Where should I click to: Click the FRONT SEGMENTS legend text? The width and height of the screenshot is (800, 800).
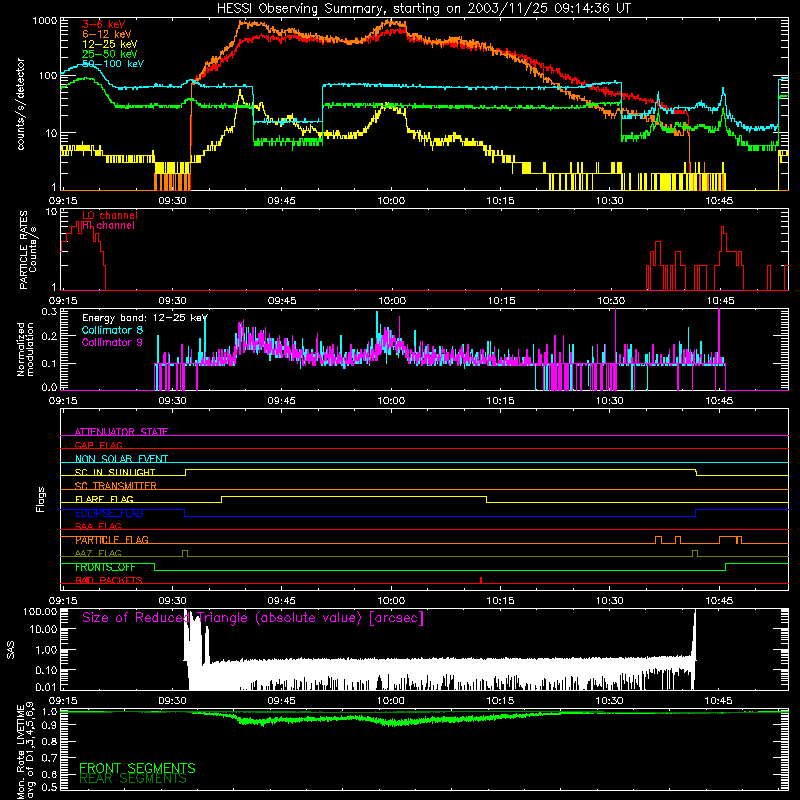click(x=137, y=768)
